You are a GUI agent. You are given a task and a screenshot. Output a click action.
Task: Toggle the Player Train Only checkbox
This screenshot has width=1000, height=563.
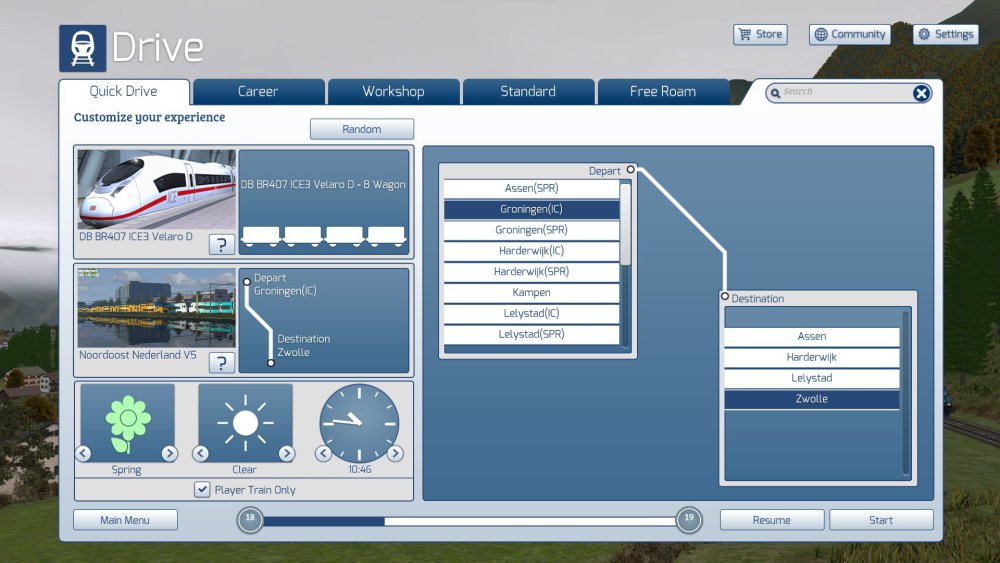coord(203,490)
